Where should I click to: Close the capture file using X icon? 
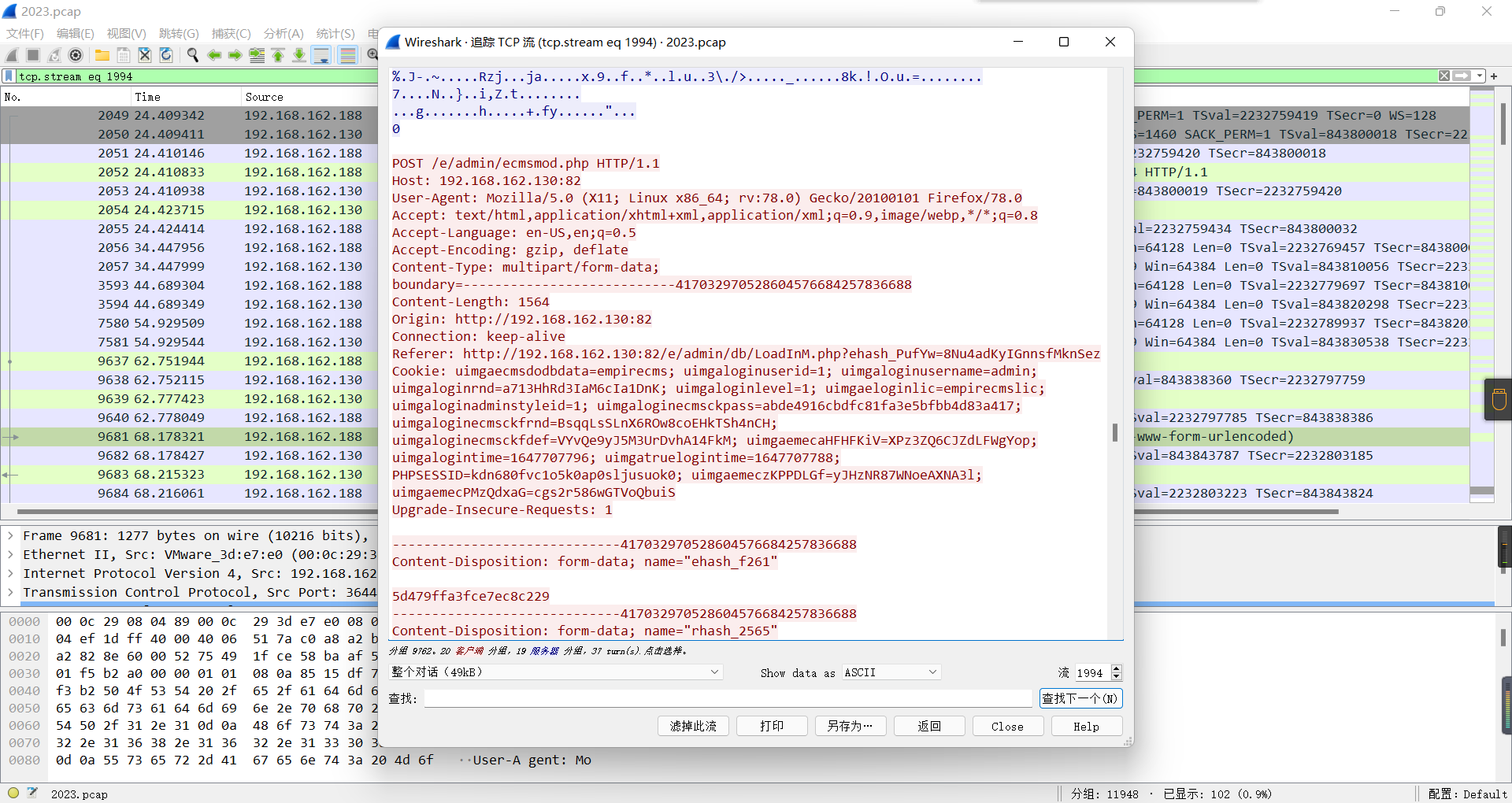coord(145,55)
